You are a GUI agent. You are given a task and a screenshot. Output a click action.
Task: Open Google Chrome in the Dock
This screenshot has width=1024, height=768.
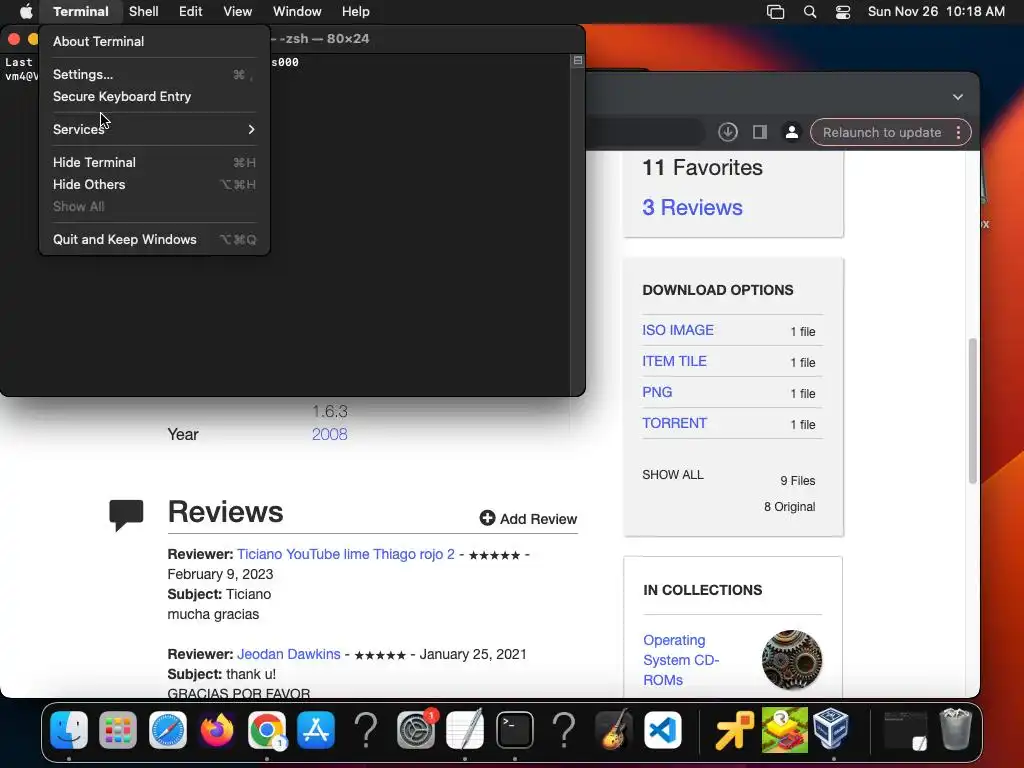click(x=266, y=729)
